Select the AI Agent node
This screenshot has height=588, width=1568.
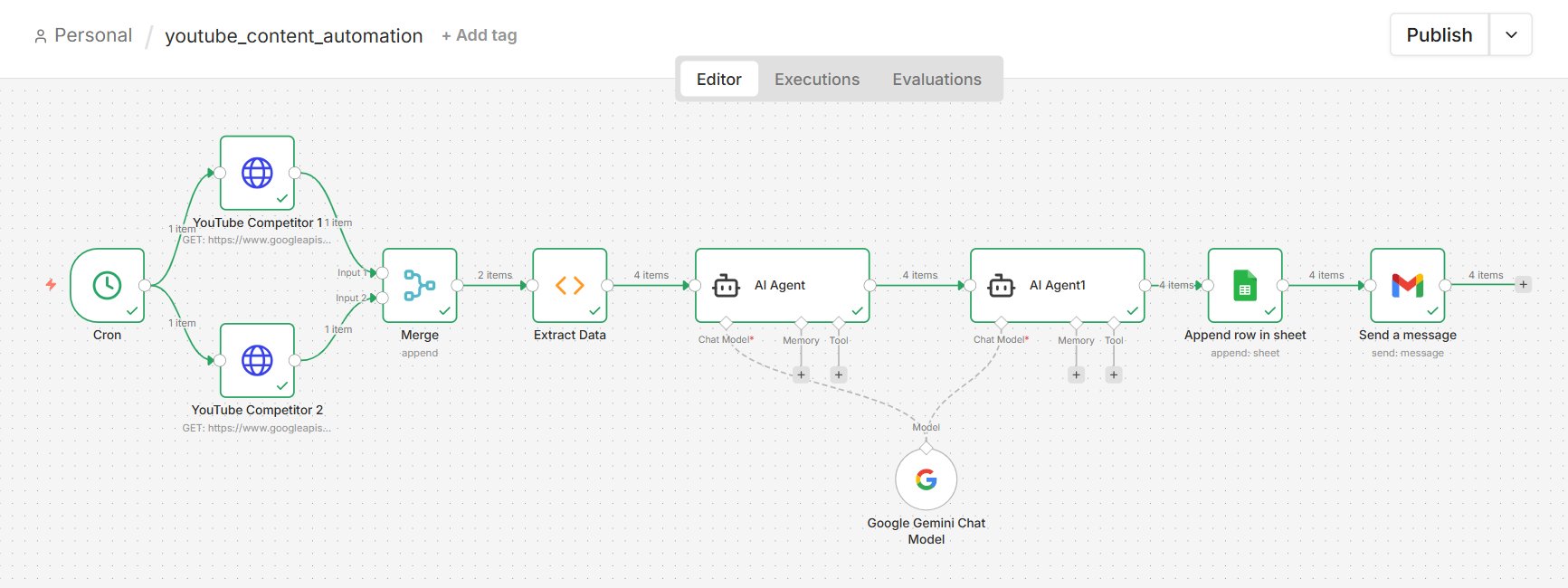pos(783,285)
